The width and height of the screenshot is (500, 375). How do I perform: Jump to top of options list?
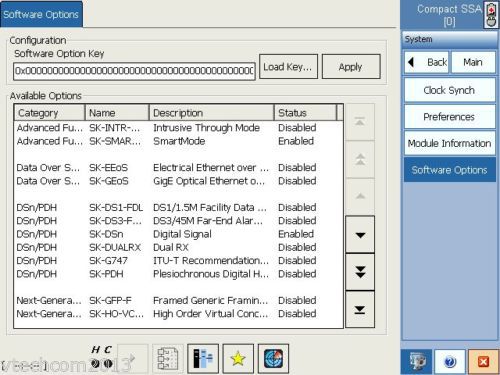pos(360,122)
